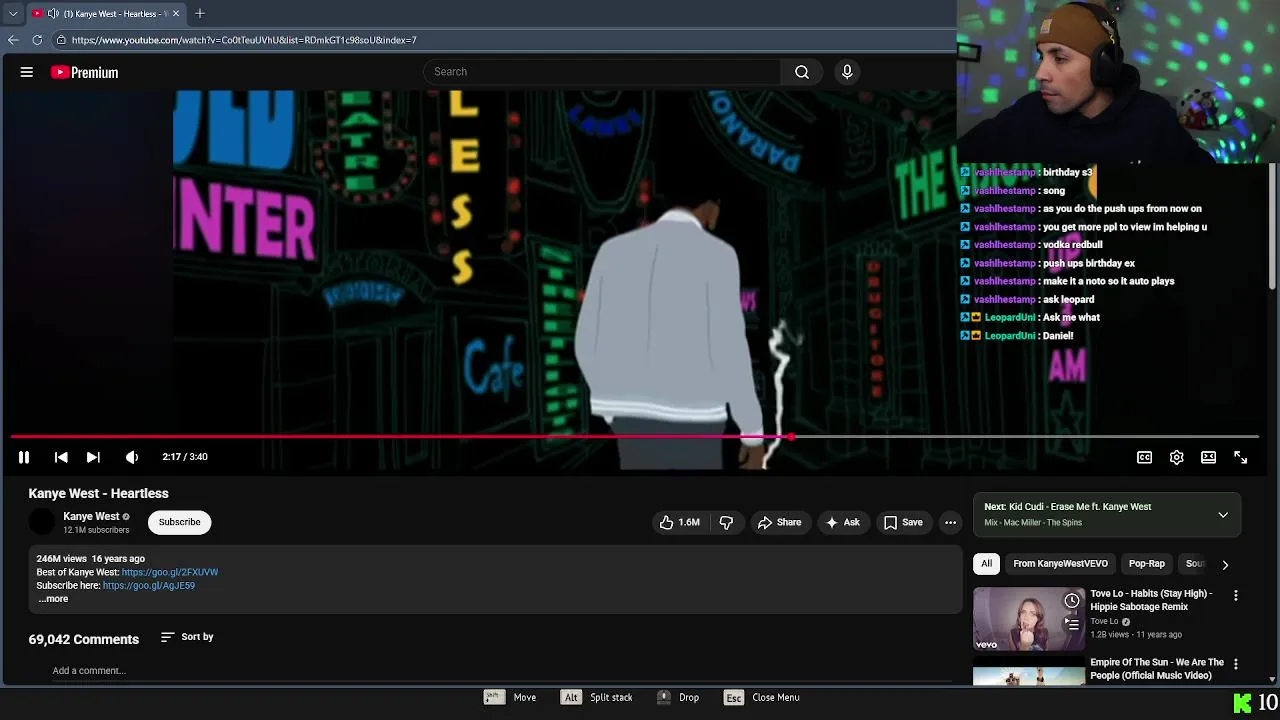Viewport: 1280px width, 720px height.
Task: Switch to miniplayer theater mode icon
Action: point(1208,457)
